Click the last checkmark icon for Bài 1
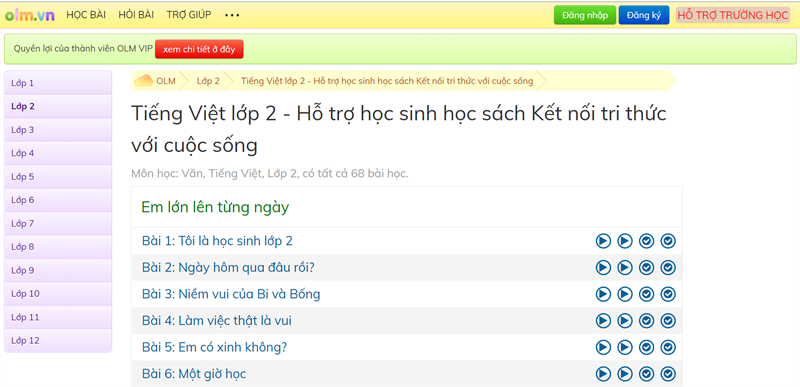The image size is (800, 387). click(668, 241)
